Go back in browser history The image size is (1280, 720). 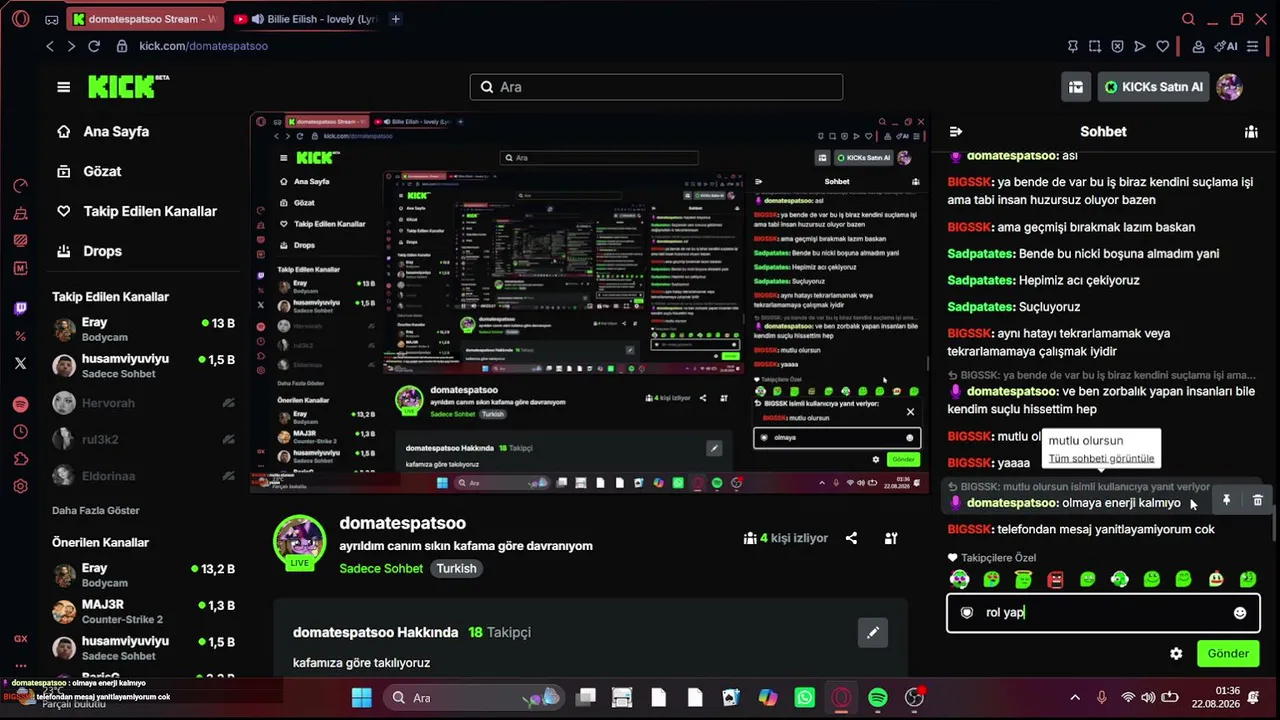click(x=50, y=46)
